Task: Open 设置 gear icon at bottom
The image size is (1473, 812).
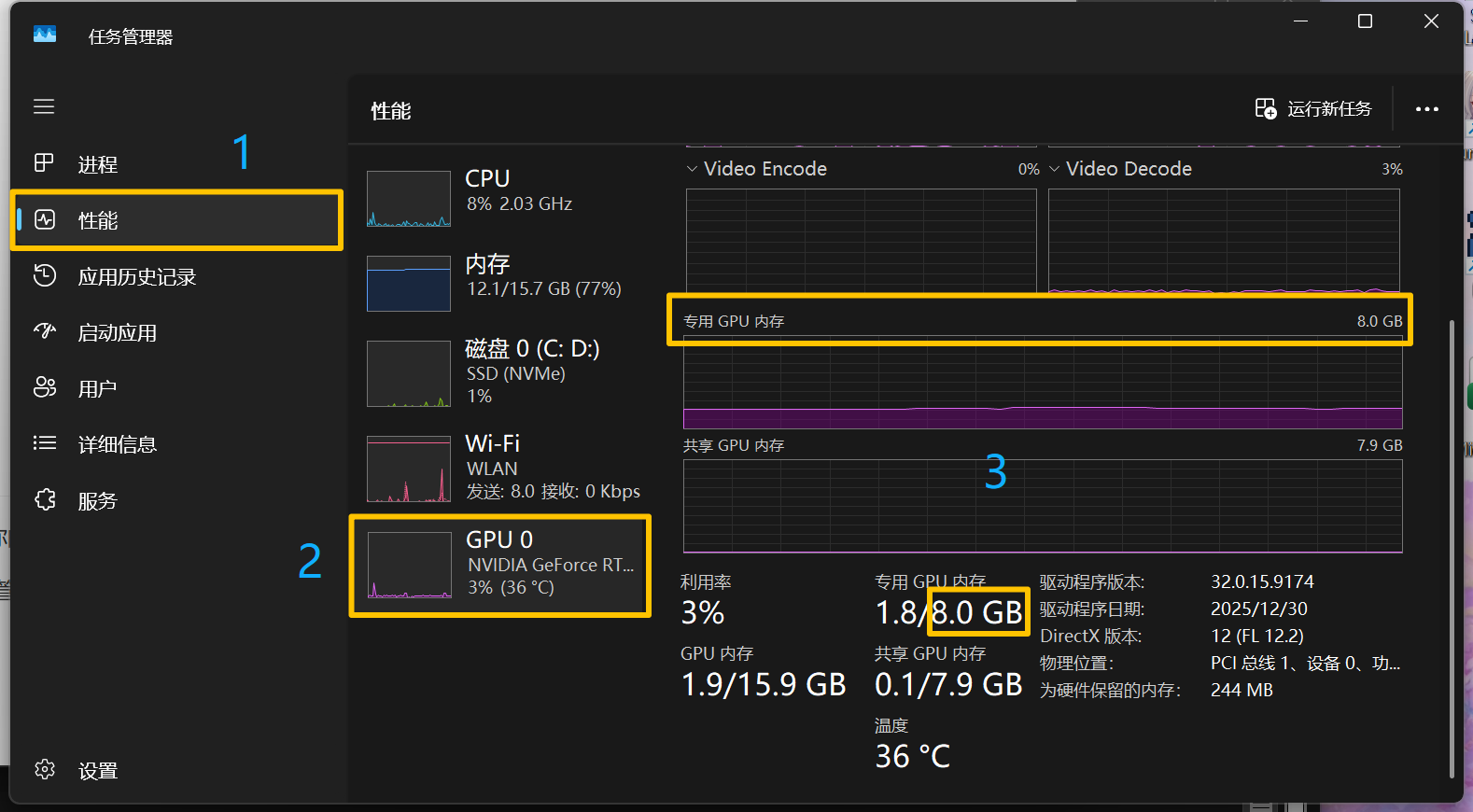Action: pos(44,770)
